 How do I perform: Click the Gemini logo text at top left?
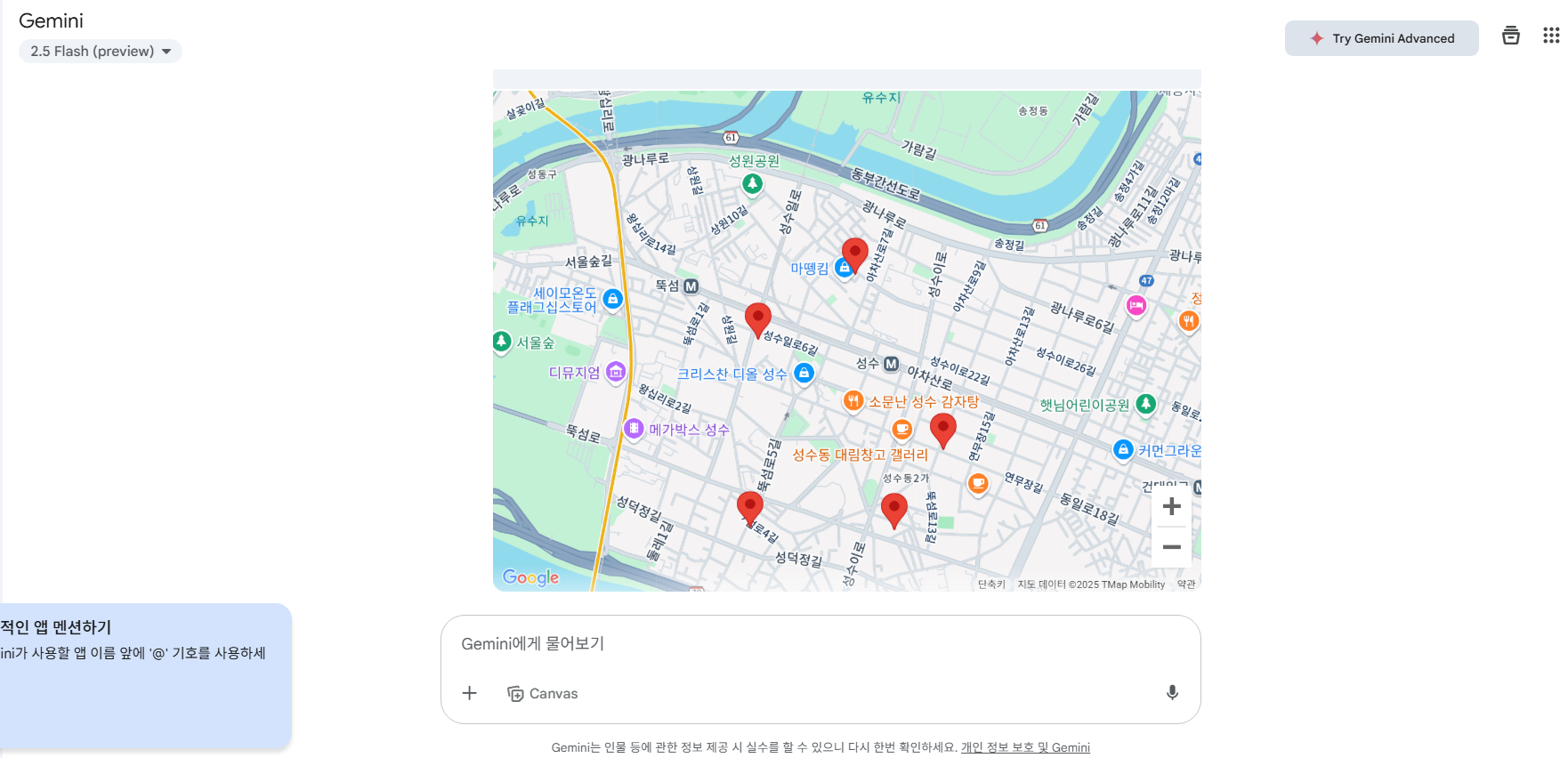coord(51,20)
